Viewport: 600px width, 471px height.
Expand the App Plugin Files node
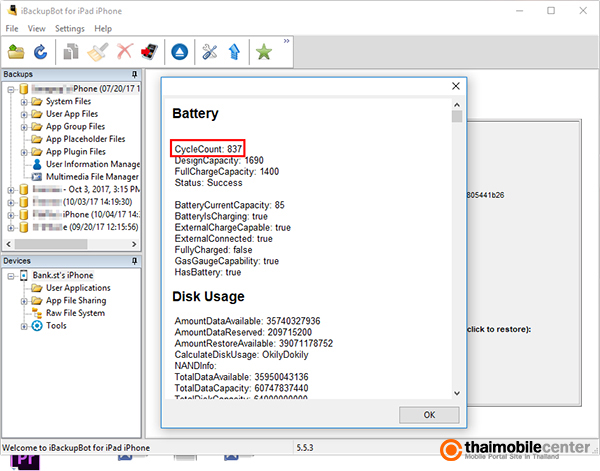(24, 152)
